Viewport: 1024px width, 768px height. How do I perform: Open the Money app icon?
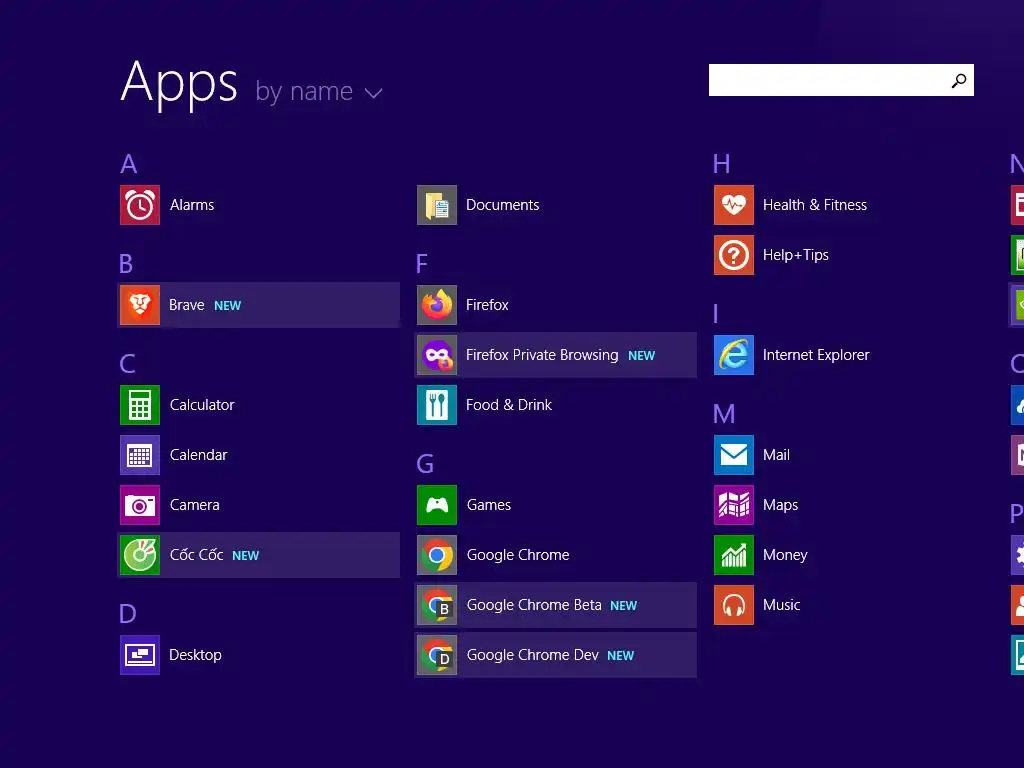(734, 555)
